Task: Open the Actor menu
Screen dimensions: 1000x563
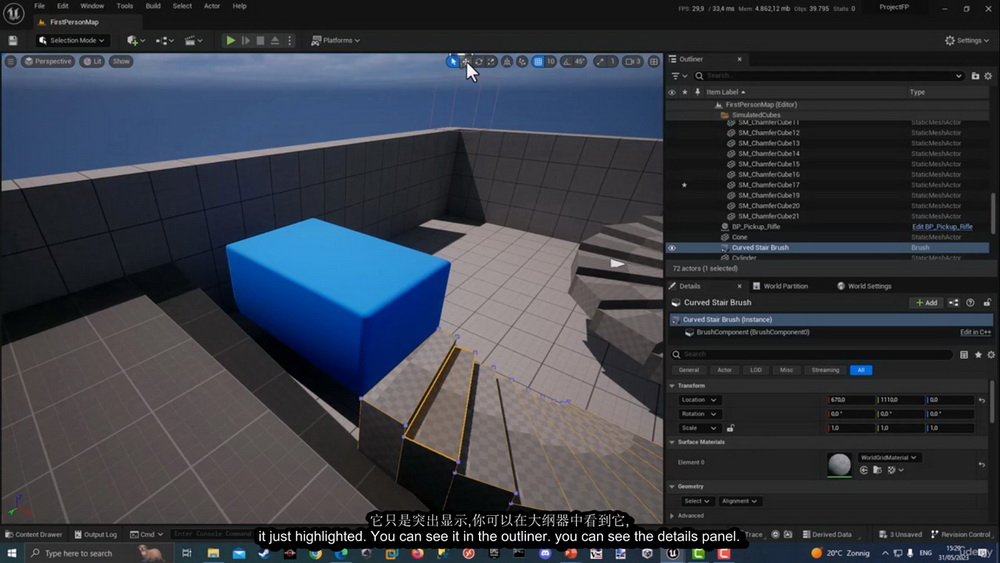Action: (212, 6)
